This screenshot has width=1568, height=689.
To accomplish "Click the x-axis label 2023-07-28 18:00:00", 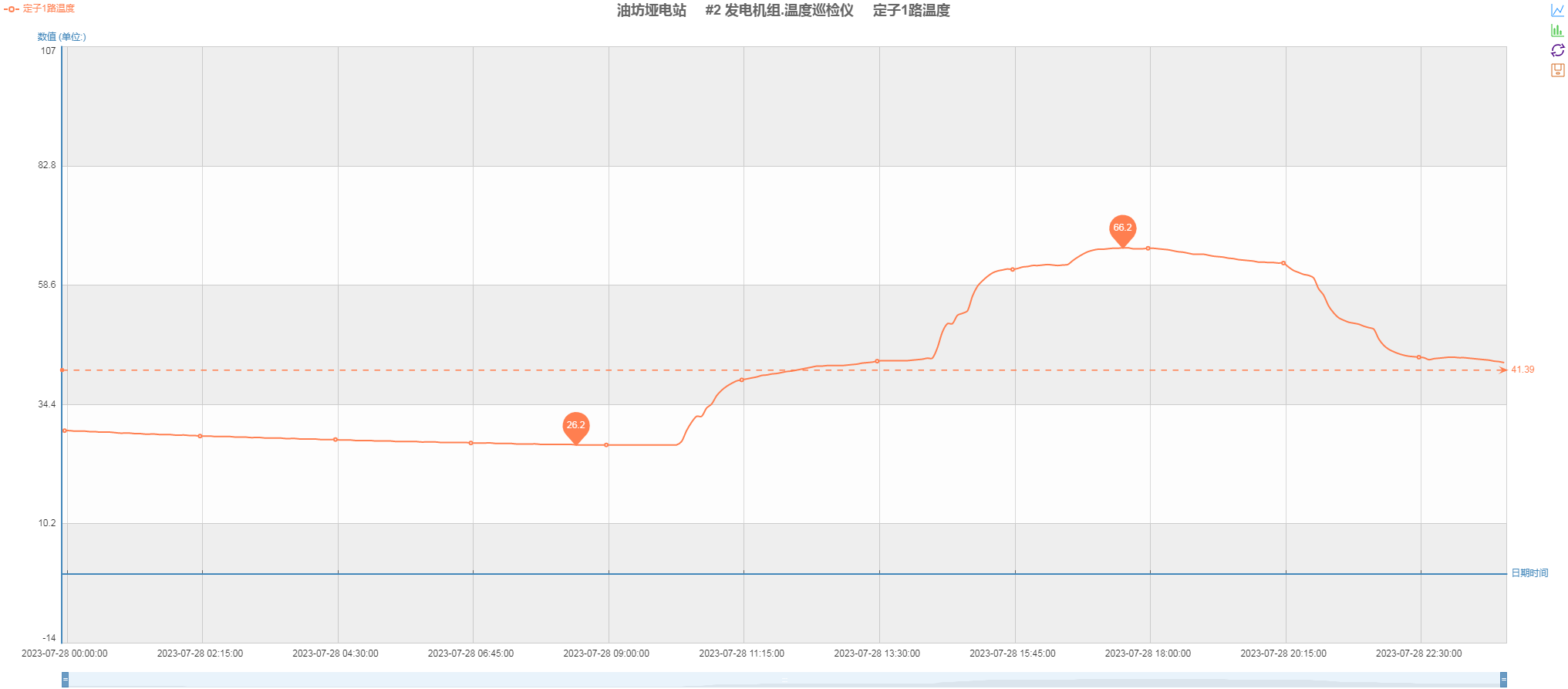I will (x=1148, y=654).
